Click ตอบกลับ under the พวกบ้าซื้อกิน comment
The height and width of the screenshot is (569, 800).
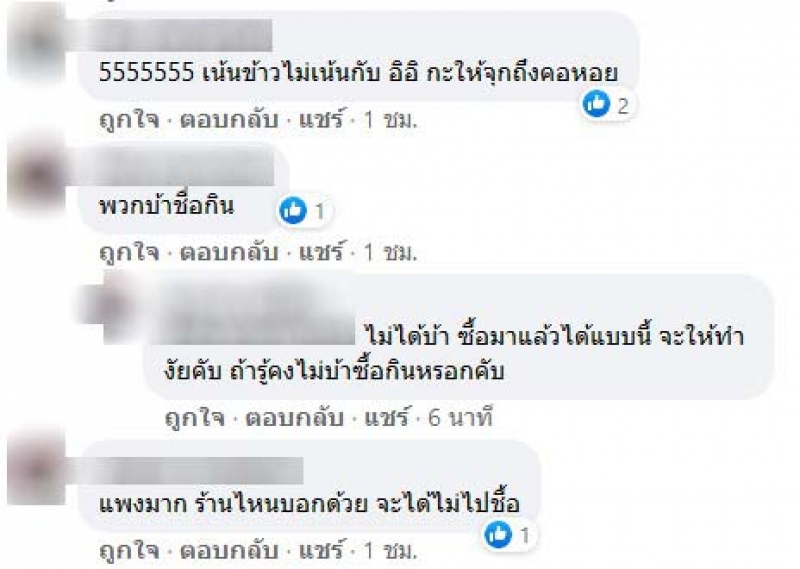[x=229, y=253]
